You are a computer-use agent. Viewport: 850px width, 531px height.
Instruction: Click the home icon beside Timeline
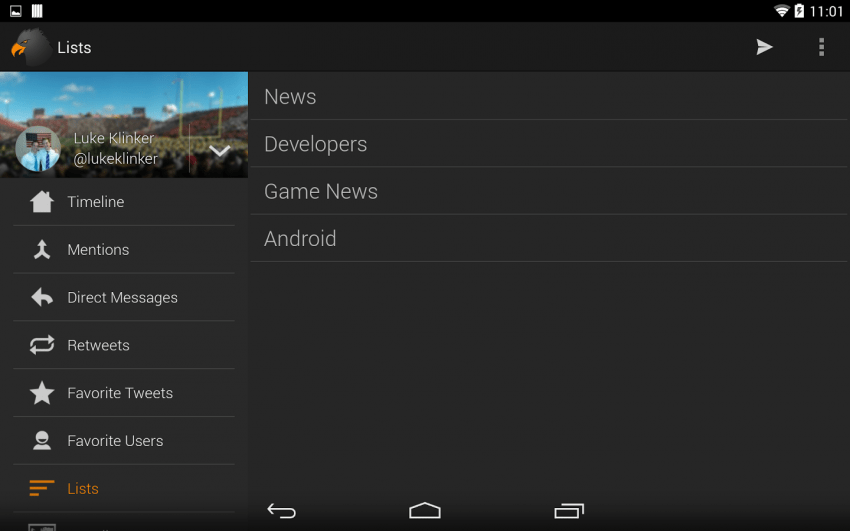tap(42, 202)
